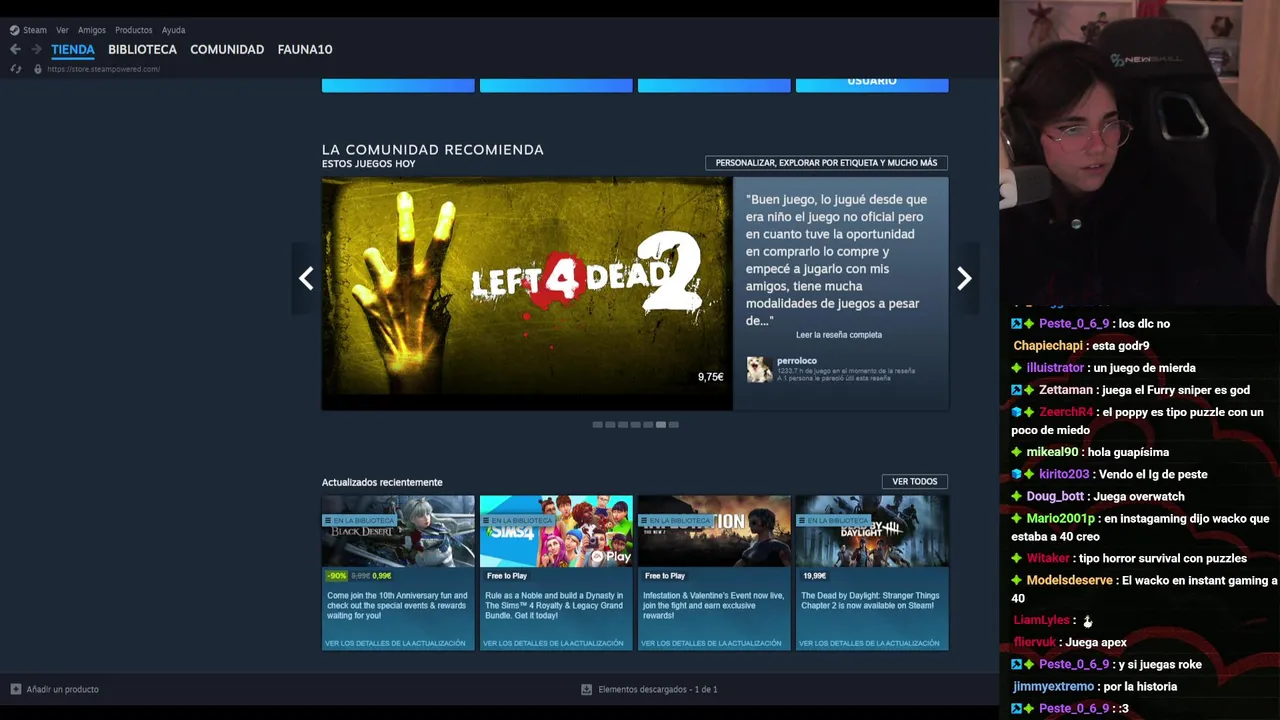This screenshot has width=1280, height=720.
Task: Reload the store page
Action: pyautogui.click(x=15, y=69)
